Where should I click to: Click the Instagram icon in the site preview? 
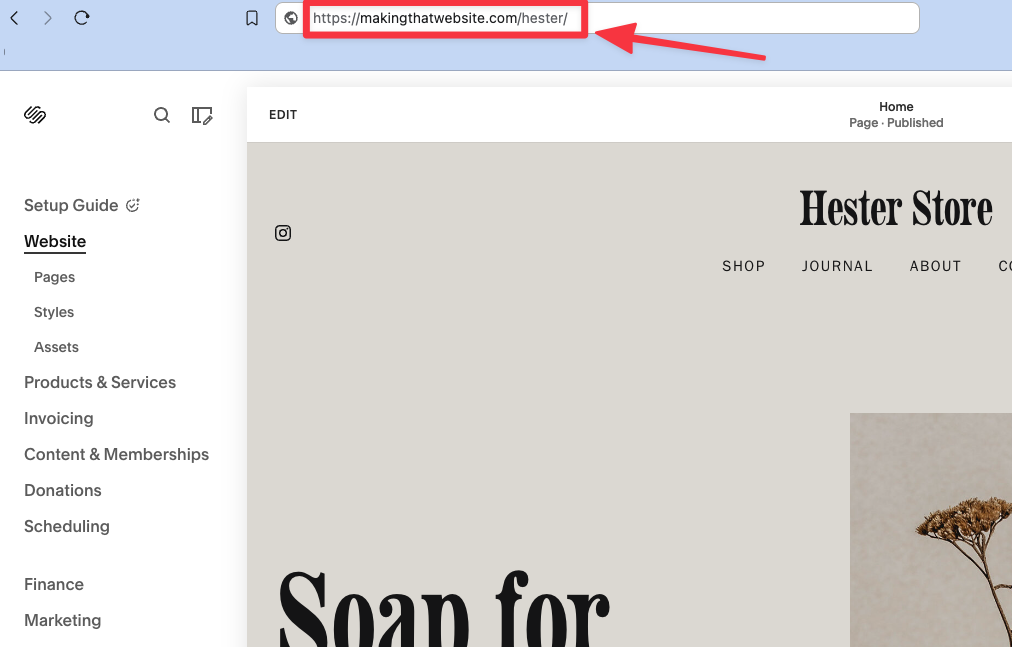point(282,233)
